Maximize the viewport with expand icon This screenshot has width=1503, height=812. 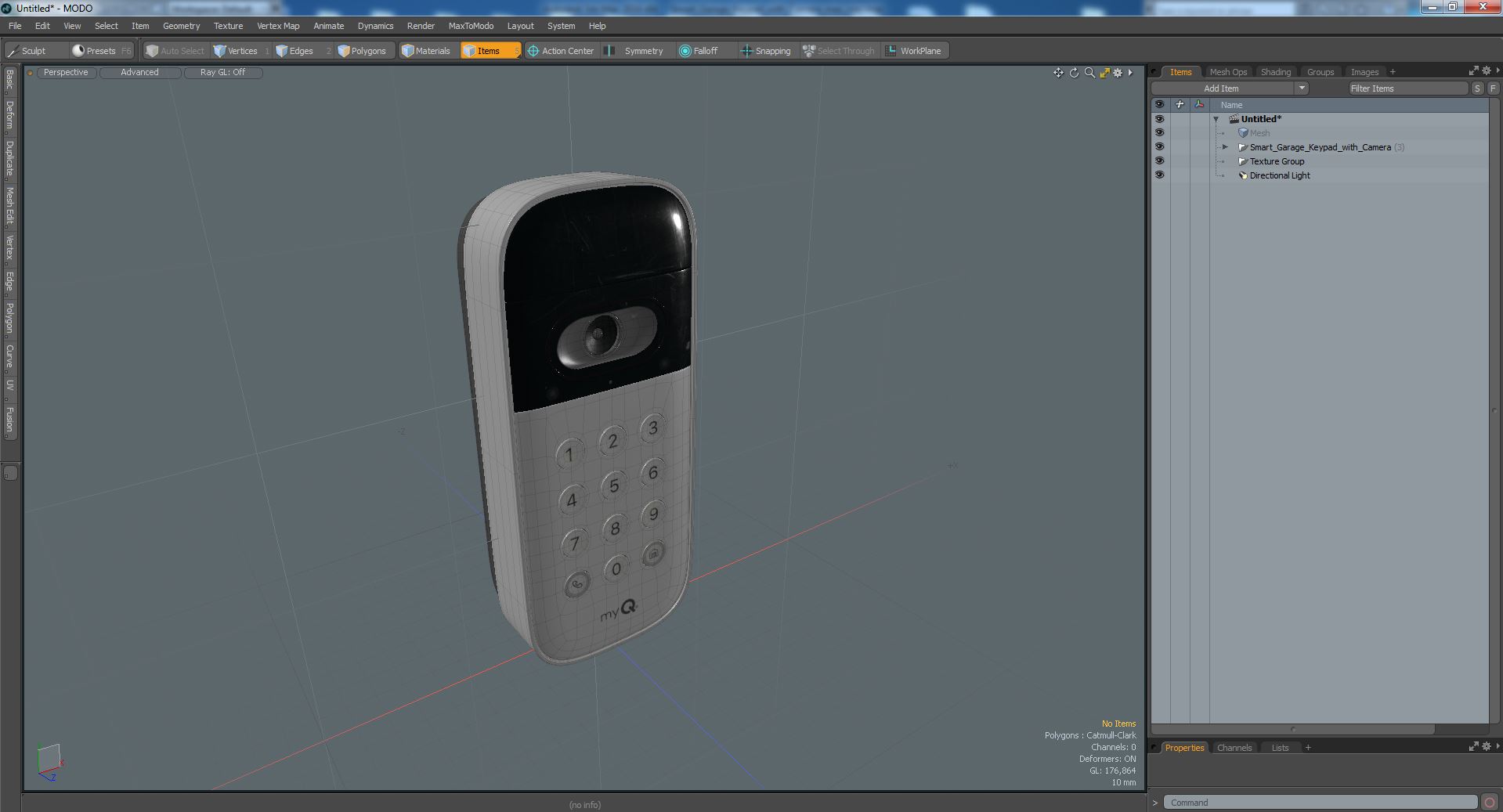[x=1104, y=73]
